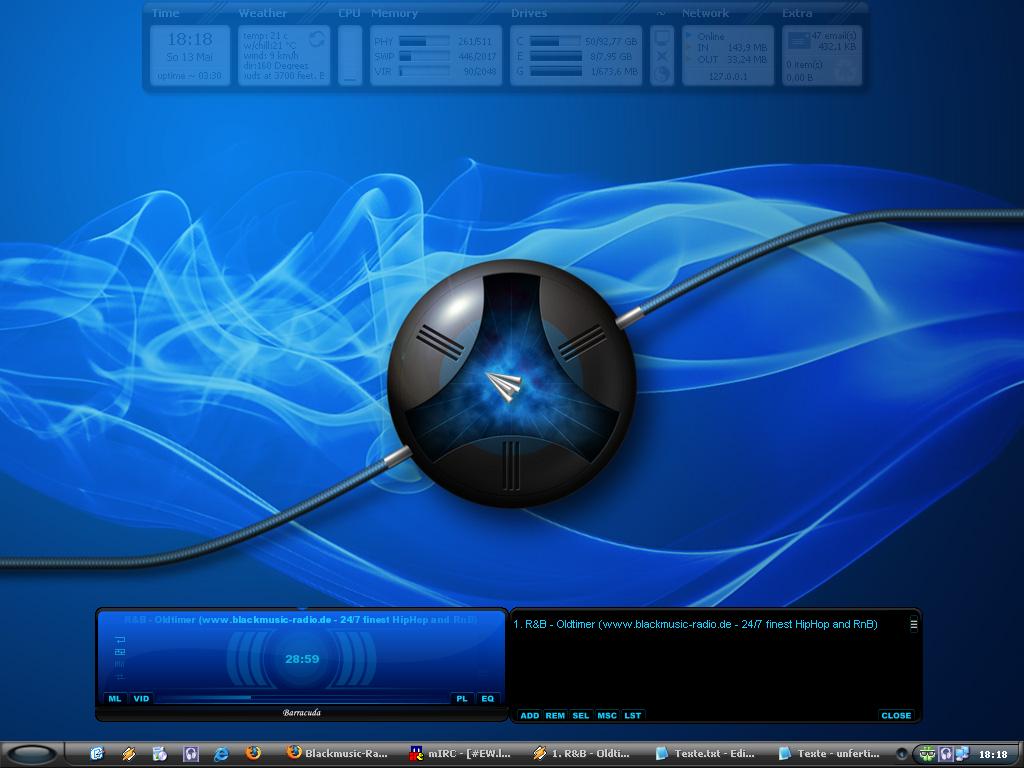The image size is (1024, 768).
Task: Click the Winamp seek bar progress slider
Action: [x=302, y=698]
